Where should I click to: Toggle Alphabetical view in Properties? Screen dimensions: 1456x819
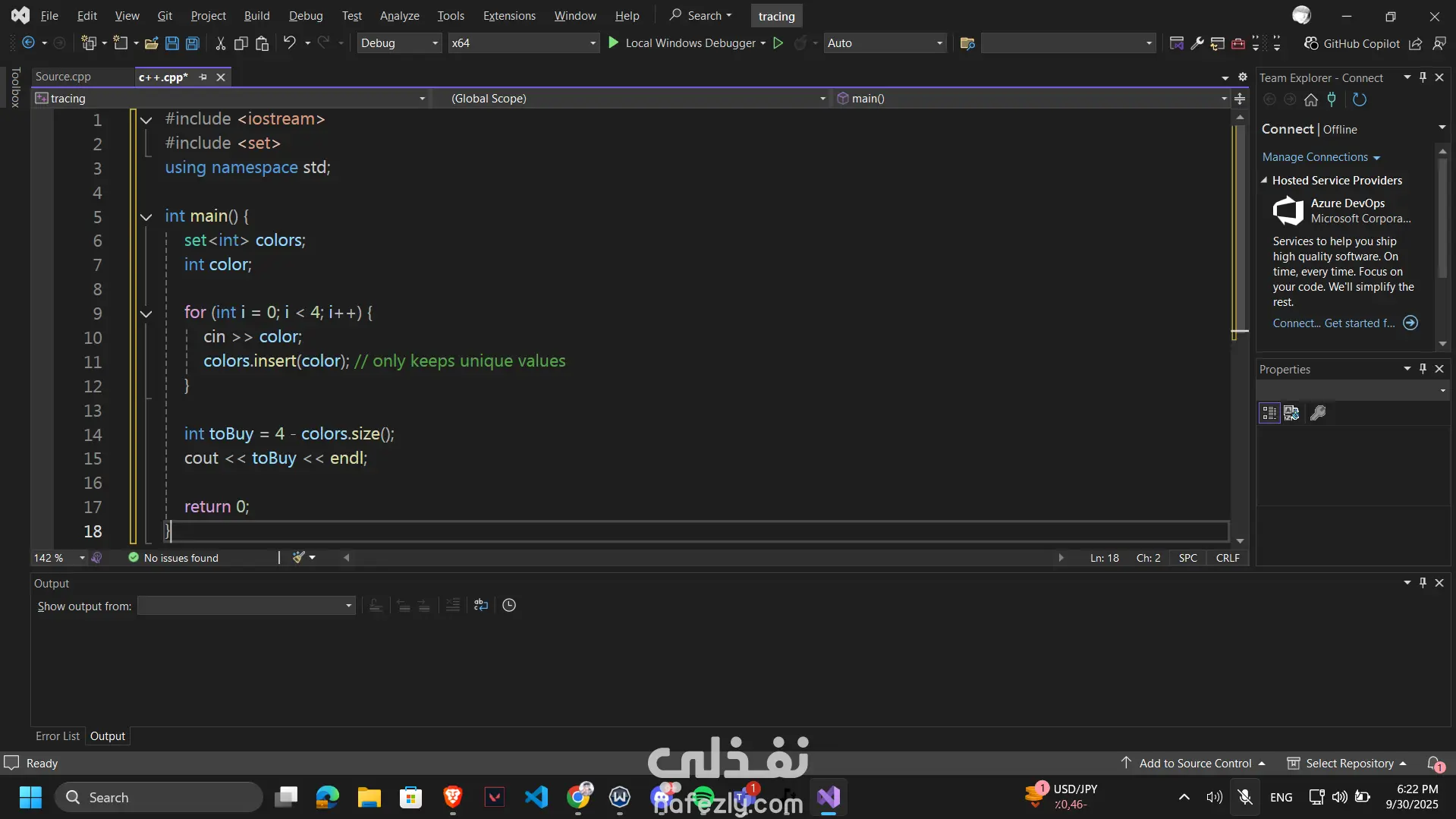pyautogui.click(x=1291, y=413)
